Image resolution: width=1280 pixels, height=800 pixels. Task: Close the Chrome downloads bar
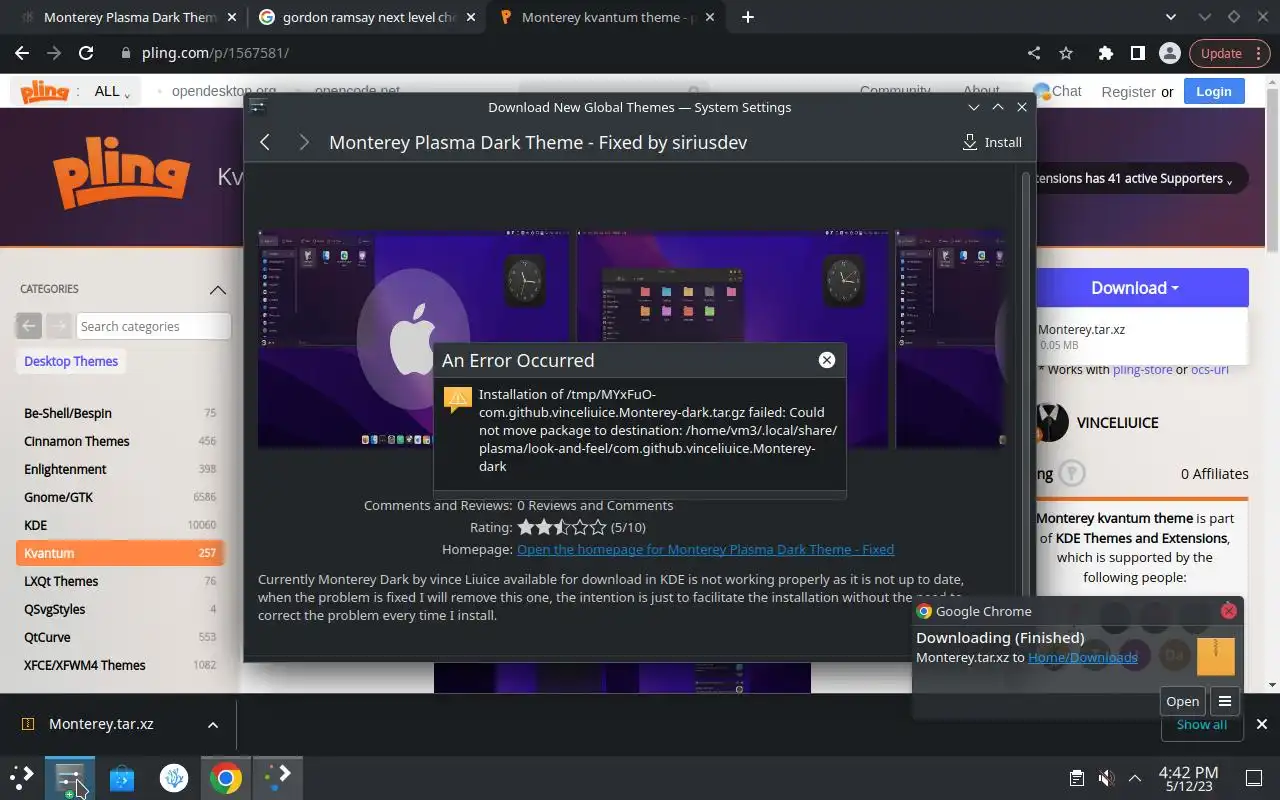click(x=1261, y=724)
